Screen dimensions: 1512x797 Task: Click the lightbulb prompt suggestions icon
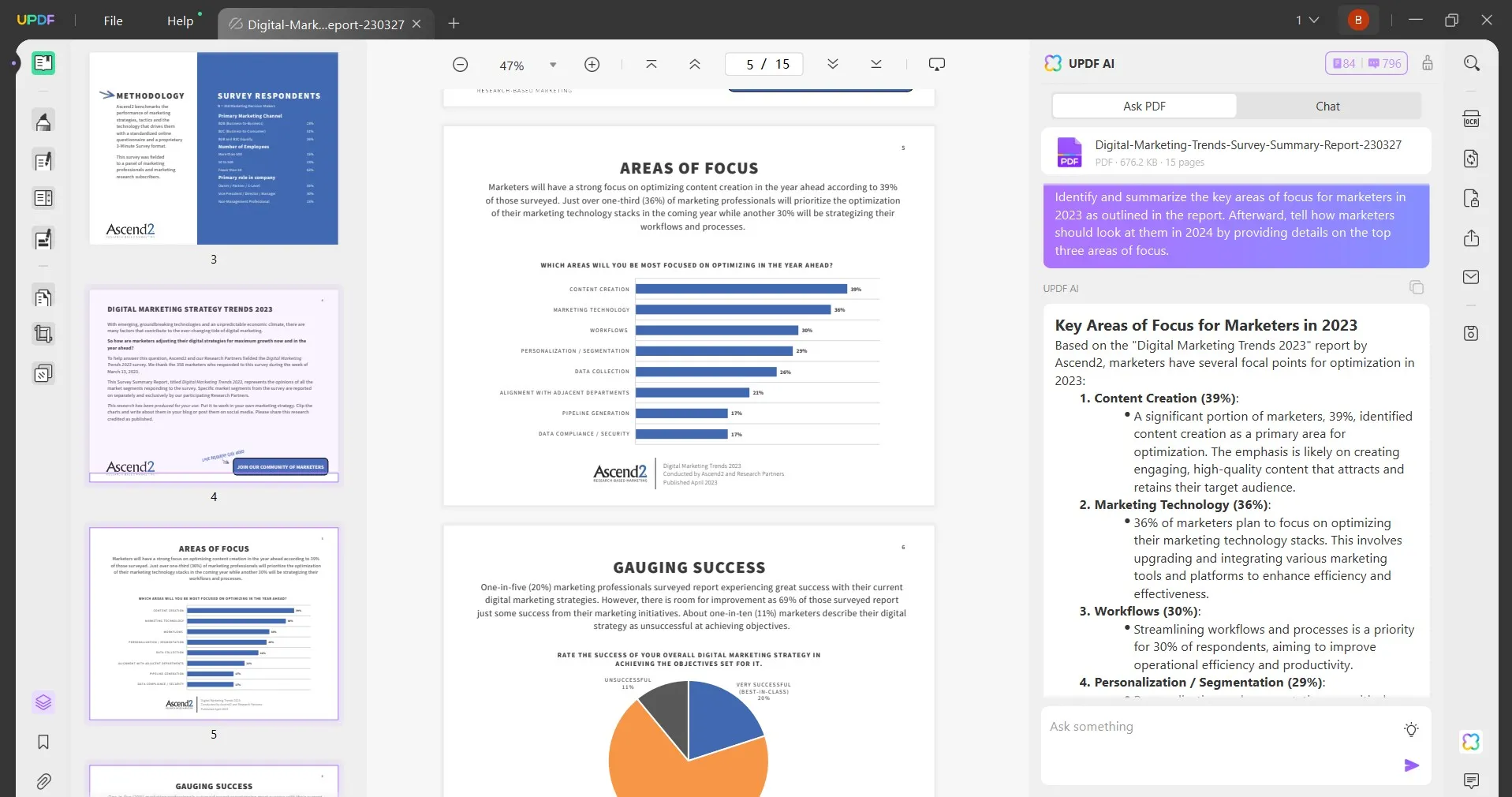click(1412, 729)
